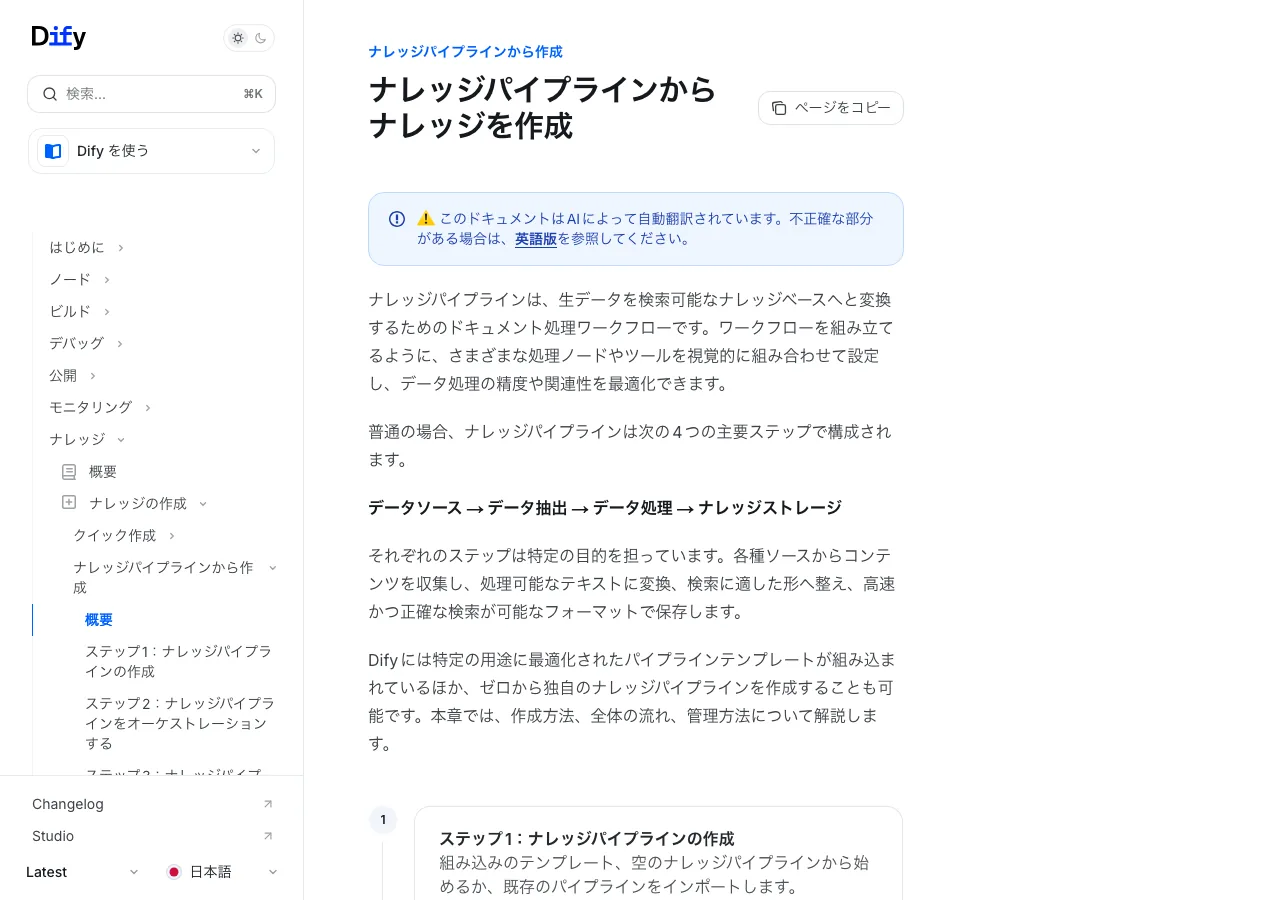1280x900 pixels.
Task: Click the copy icon in ページをコピー
Action: coord(779,108)
